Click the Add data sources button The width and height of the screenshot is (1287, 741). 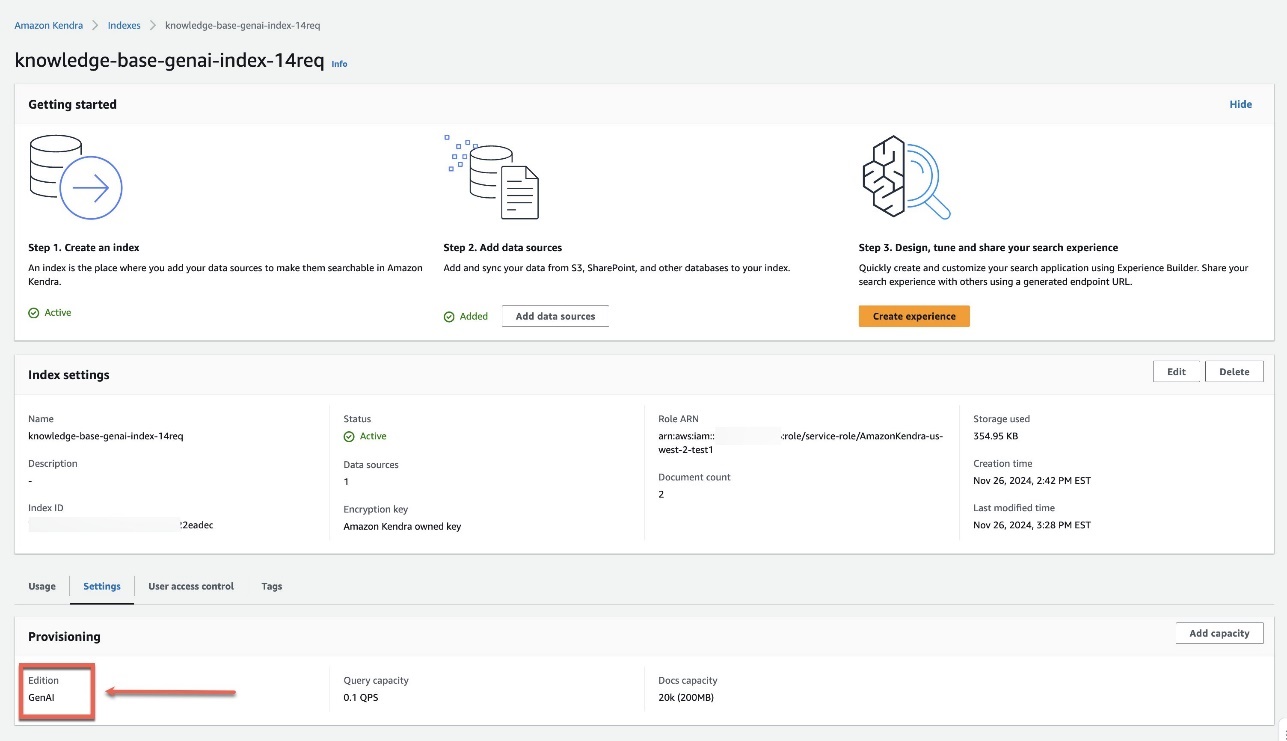555,316
